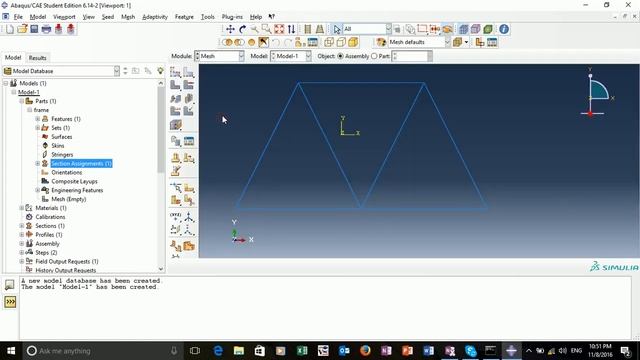Select the Box Zoom View tool
The width and height of the screenshot is (640, 360).
(x=267, y=29)
